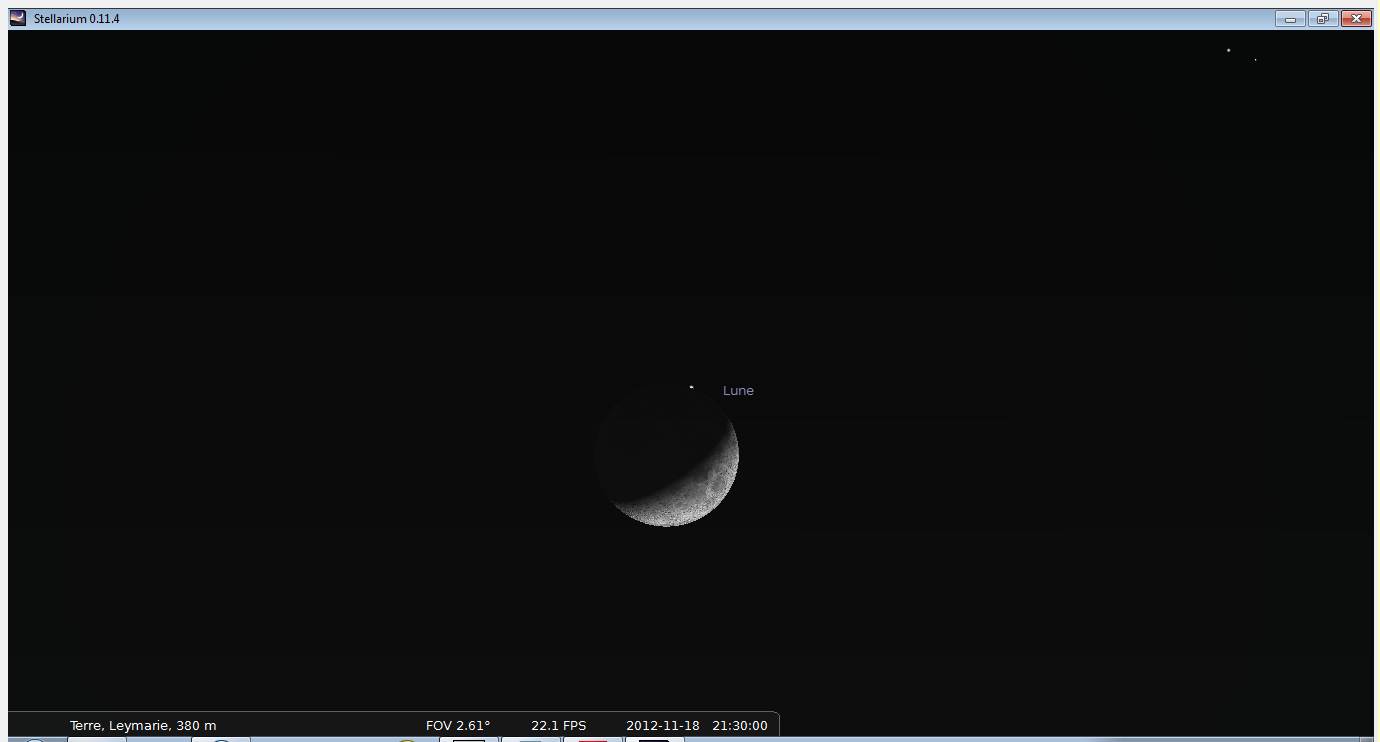The height and width of the screenshot is (742, 1380).
Task: Click the "22.1 FPS" indicator
Action: click(x=558, y=726)
